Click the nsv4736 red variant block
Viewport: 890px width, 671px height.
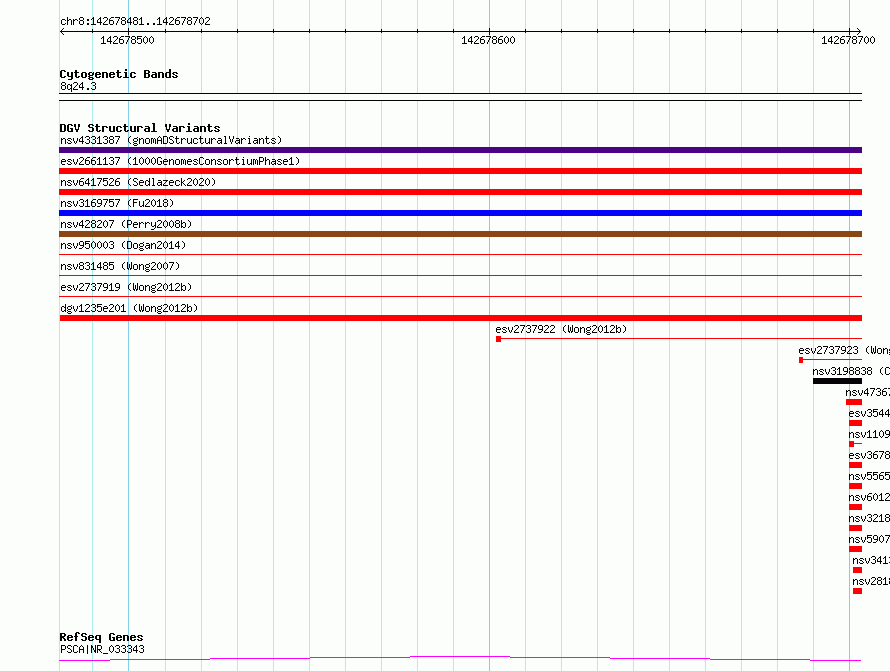point(854,402)
